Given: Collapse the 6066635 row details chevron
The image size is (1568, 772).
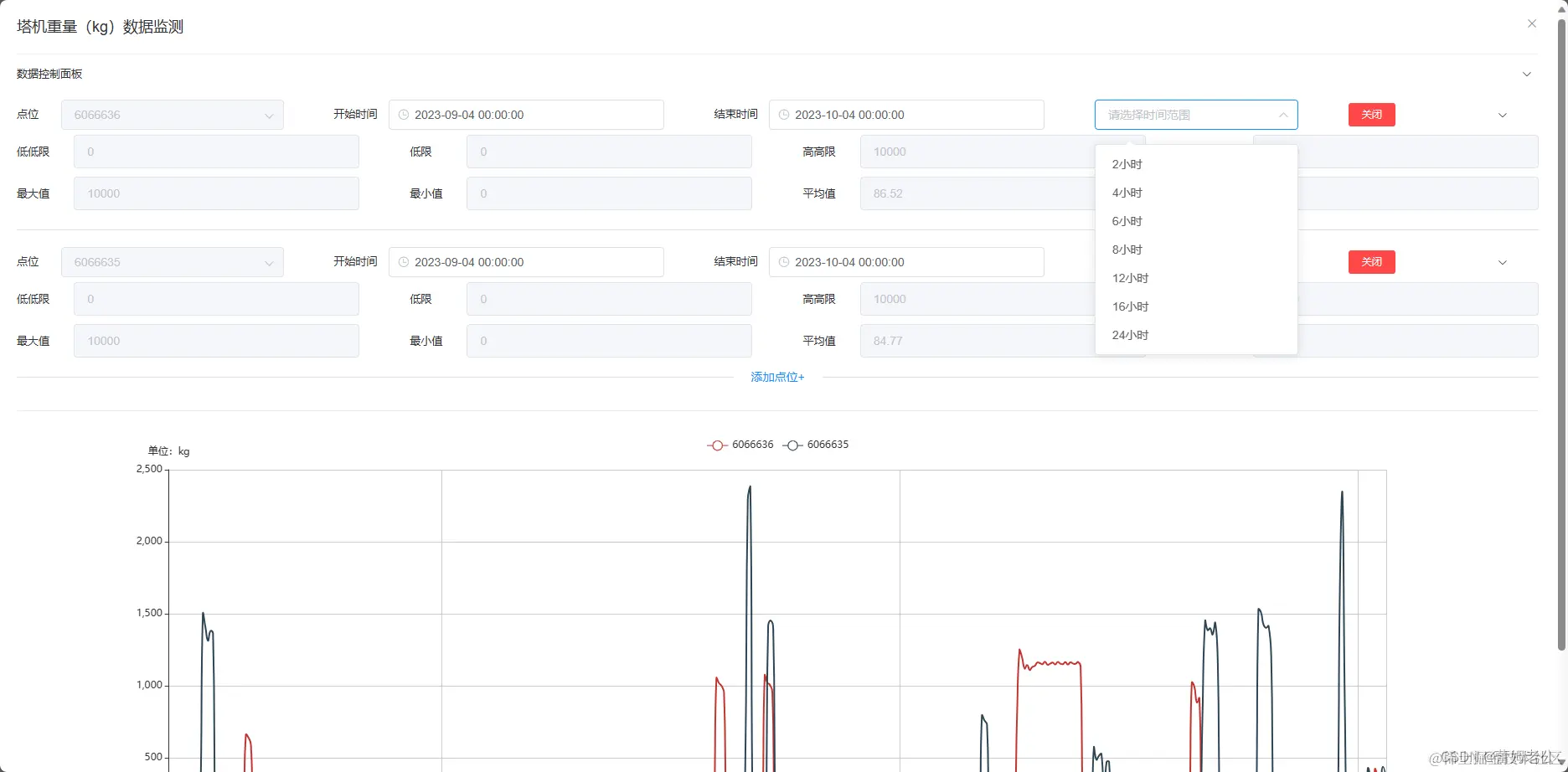Looking at the screenshot, I should click(1502, 263).
